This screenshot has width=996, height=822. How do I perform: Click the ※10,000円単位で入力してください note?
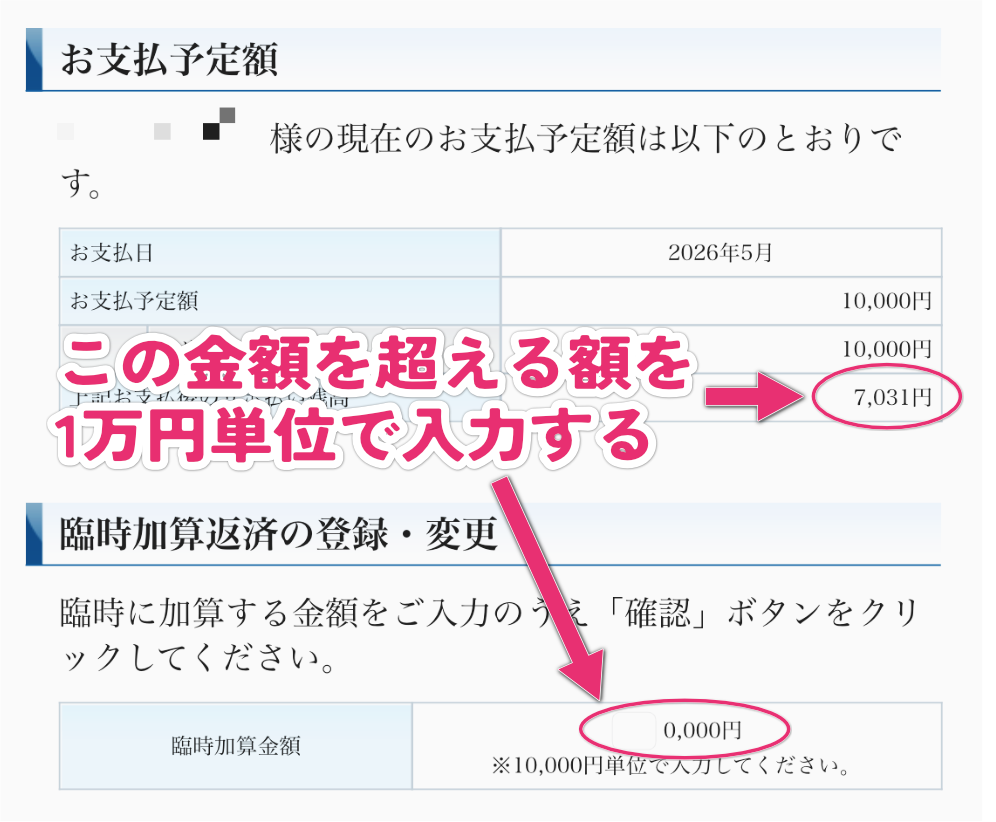(670, 767)
